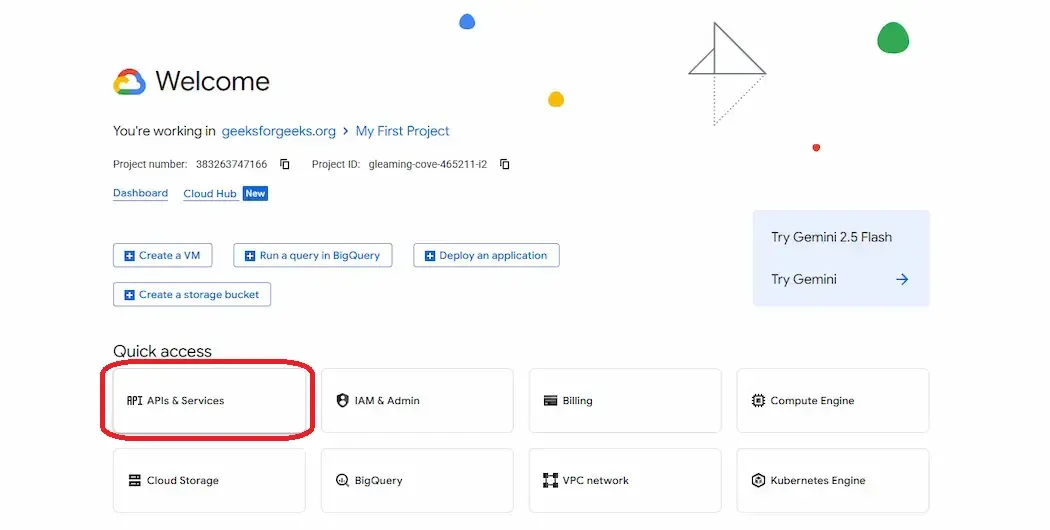The width and height of the screenshot is (1050, 530).
Task: Expand the breadcrumb chevron after geeksforgeeks.org
Action: (x=346, y=131)
